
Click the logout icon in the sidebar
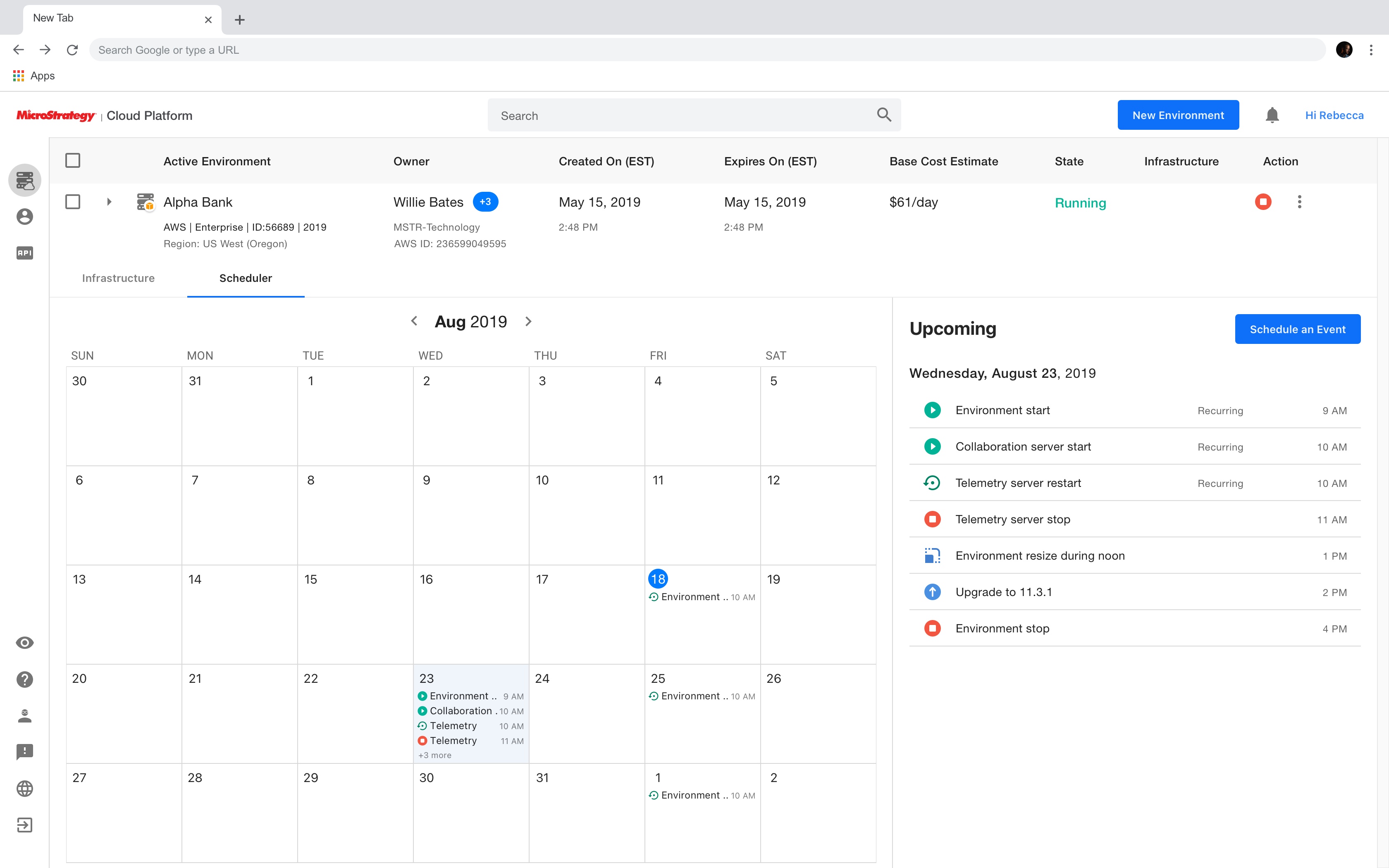(x=25, y=825)
